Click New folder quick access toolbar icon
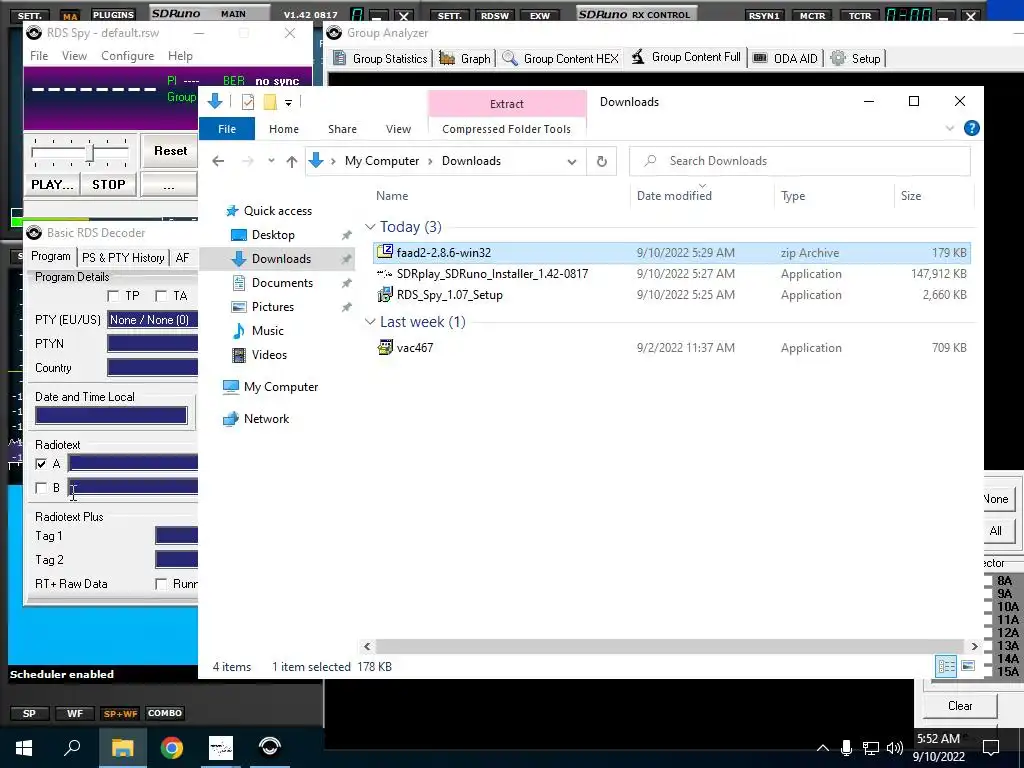The image size is (1024, 768). [270, 102]
